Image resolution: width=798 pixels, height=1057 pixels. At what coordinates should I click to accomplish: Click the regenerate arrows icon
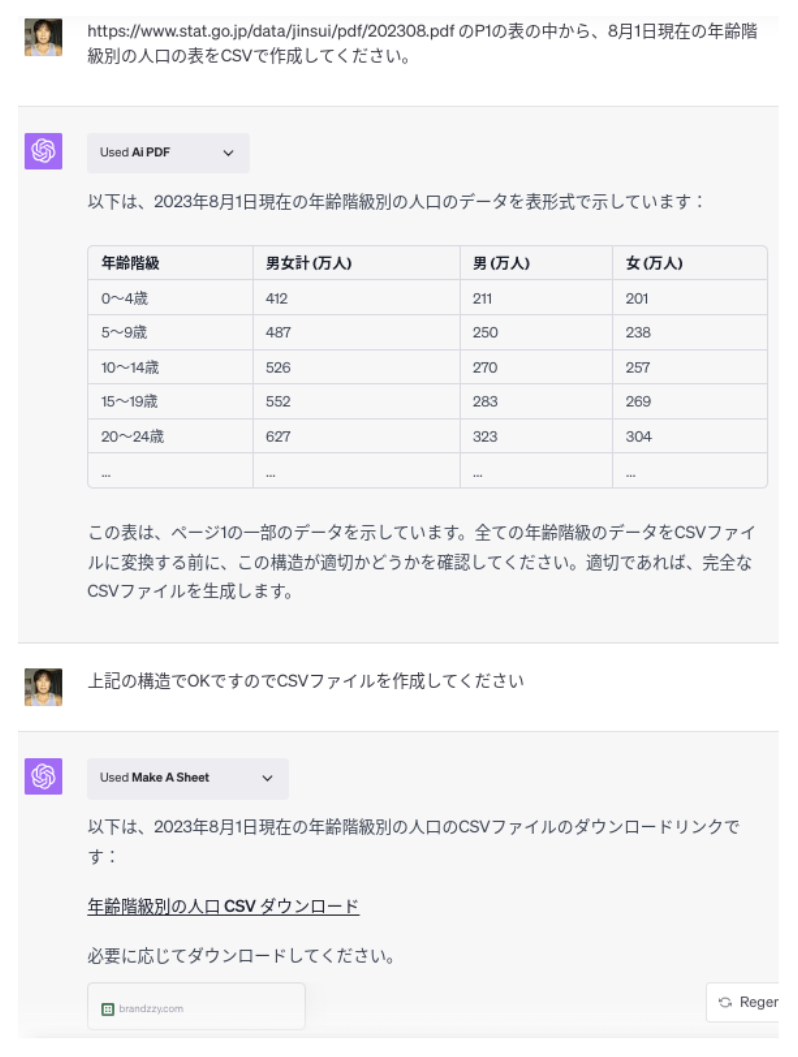pos(725,1002)
